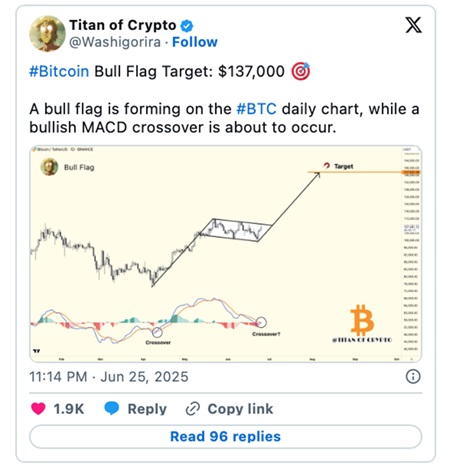Click the target dart emoji
Screen dimensions: 453x475
tap(301, 71)
